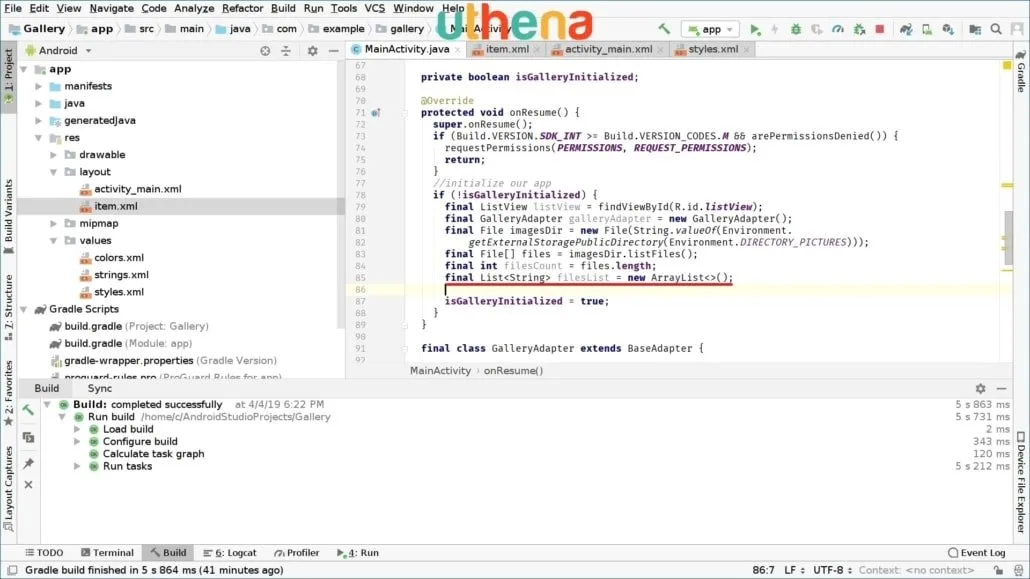Click the Make Project hammer icon
Screen dimensions: 1030x579
coord(664,29)
